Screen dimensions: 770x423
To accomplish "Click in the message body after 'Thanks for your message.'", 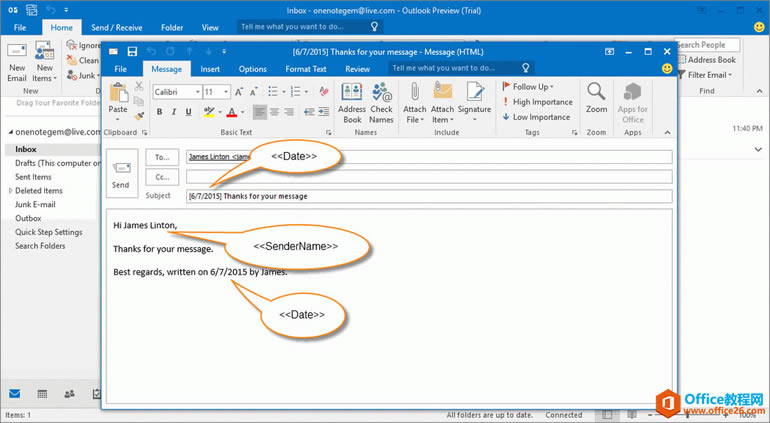I will (x=214, y=249).
